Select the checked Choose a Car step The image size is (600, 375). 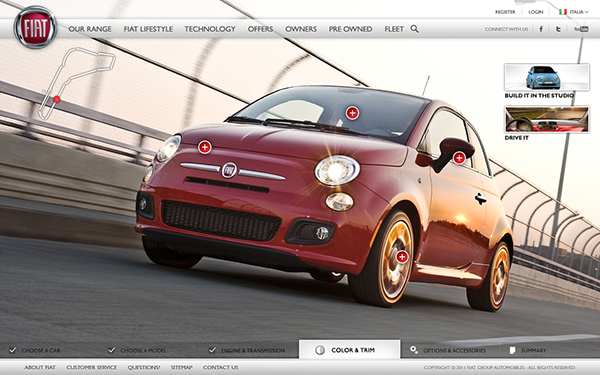(x=35, y=350)
